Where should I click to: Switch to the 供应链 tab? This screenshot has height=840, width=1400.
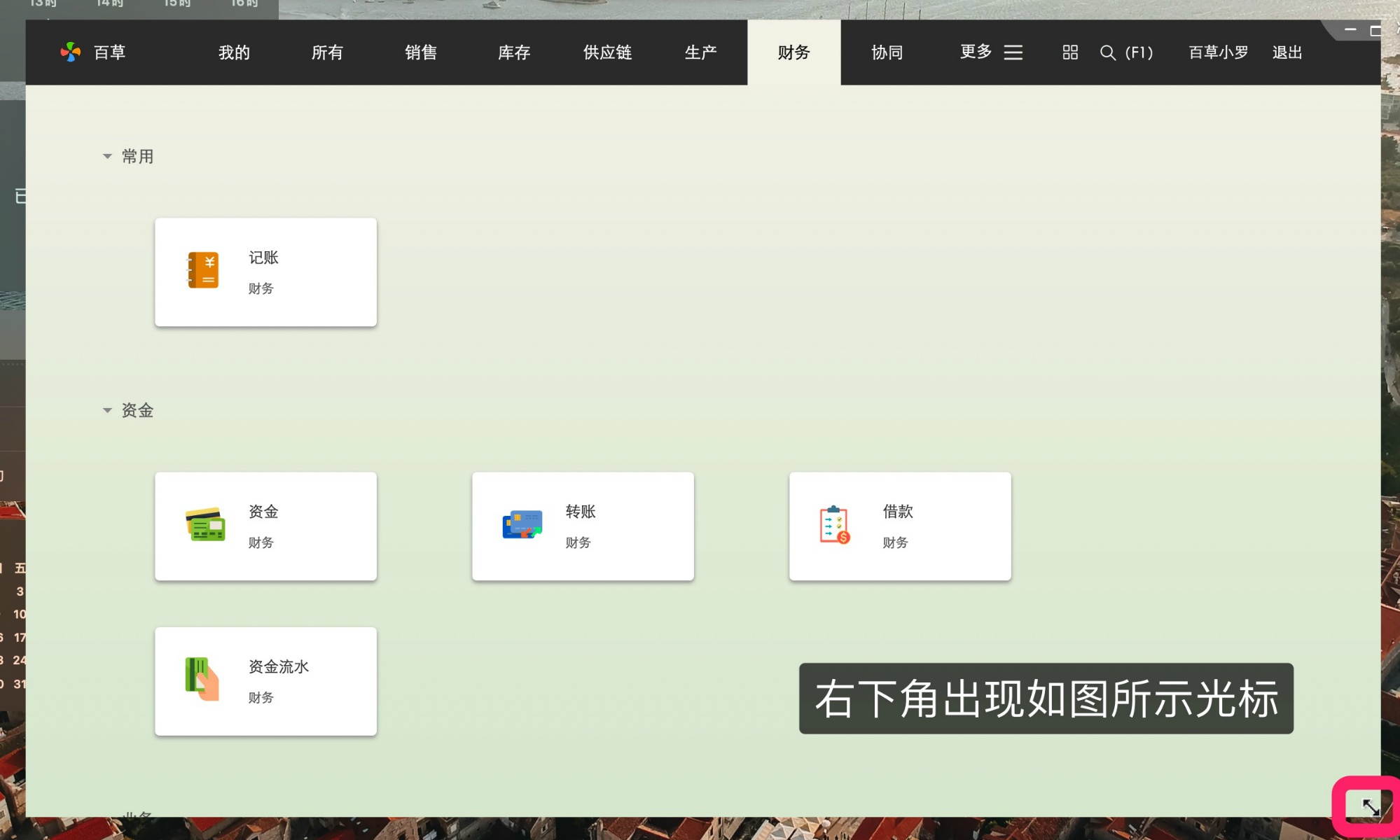pyautogui.click(x=607, y=52)
